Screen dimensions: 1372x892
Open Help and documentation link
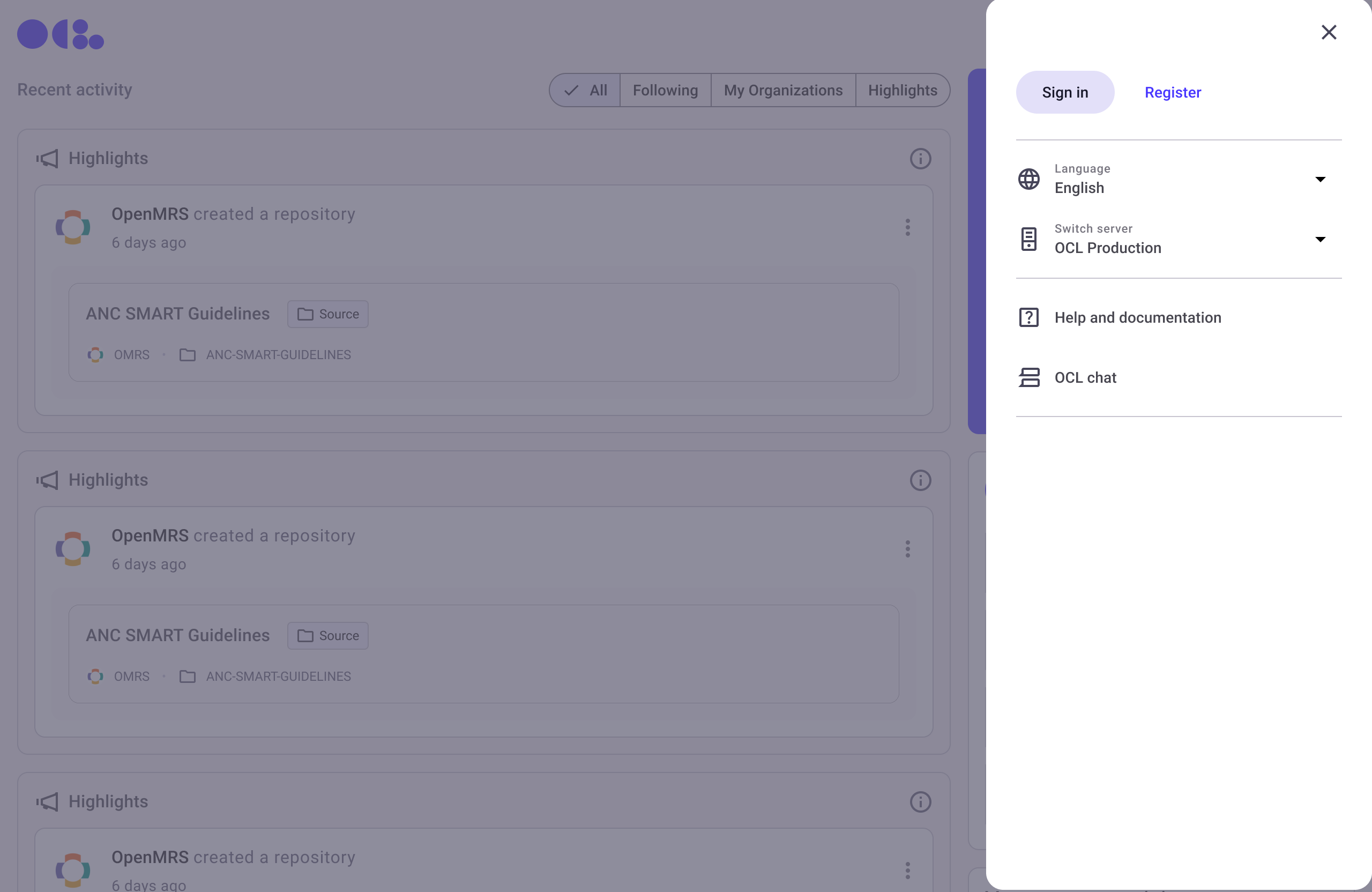click(1137, 318)
